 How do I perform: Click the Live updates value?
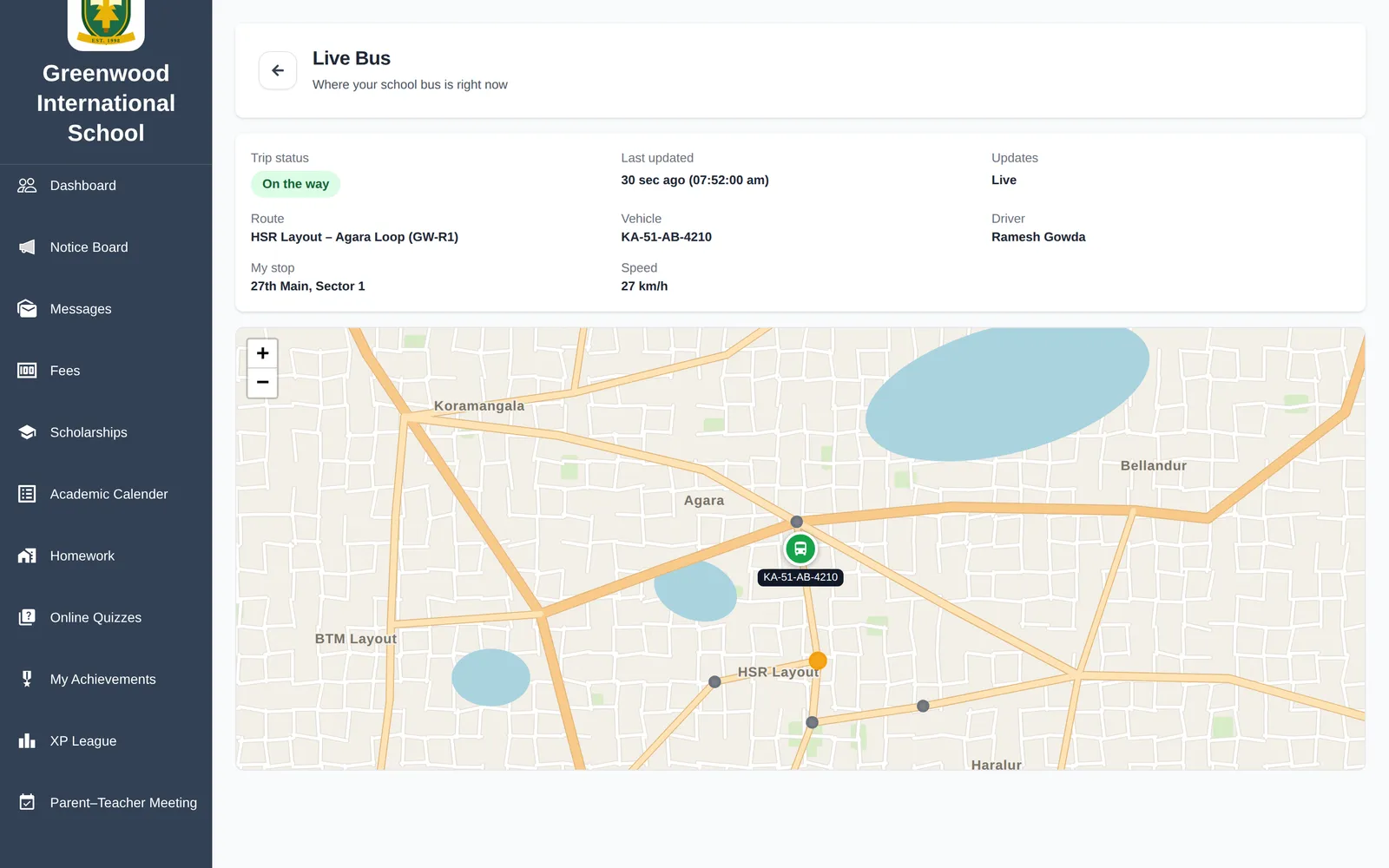coord(1004,181)
